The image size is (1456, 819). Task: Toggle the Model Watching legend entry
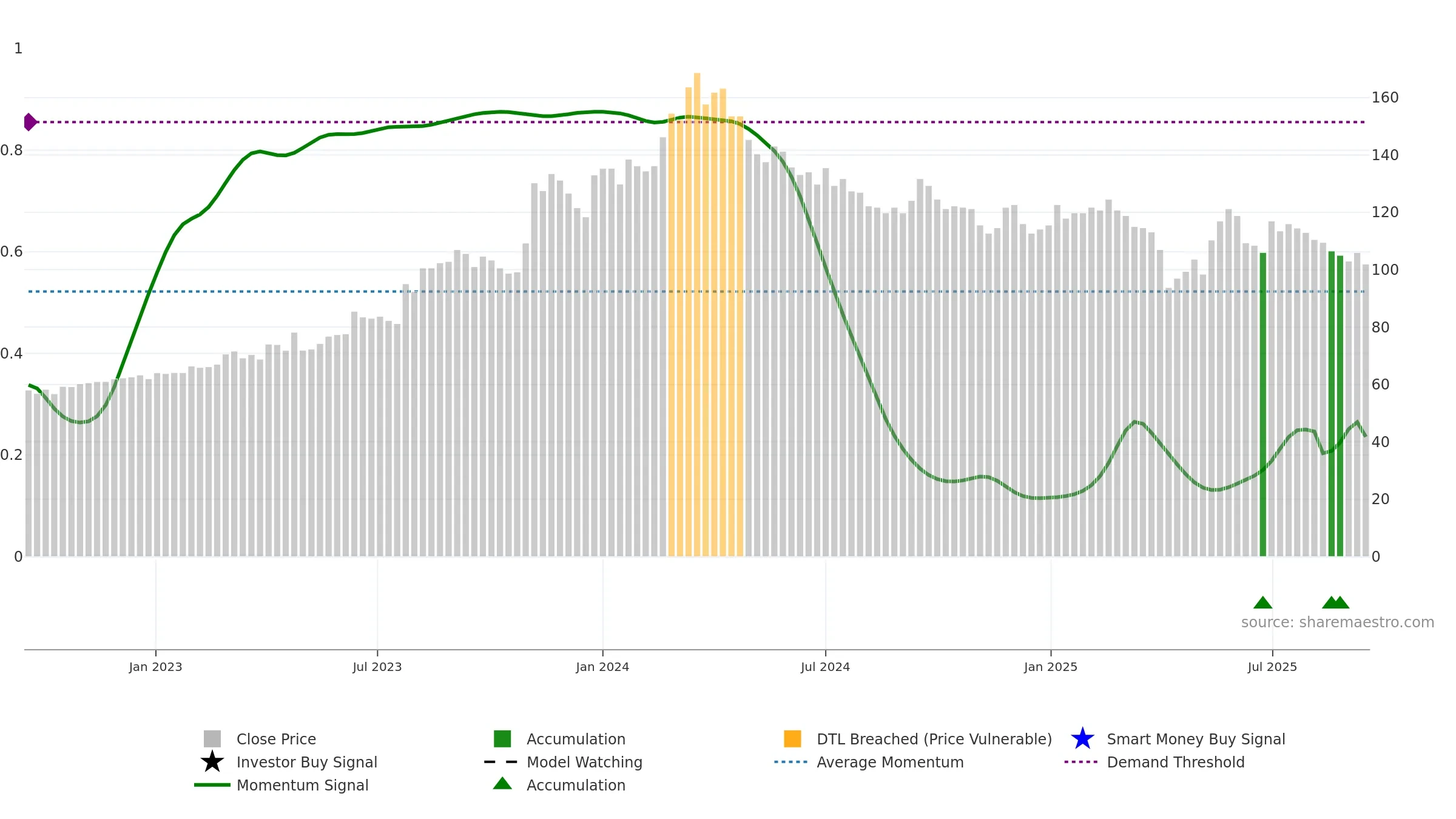tap(563, 762)
